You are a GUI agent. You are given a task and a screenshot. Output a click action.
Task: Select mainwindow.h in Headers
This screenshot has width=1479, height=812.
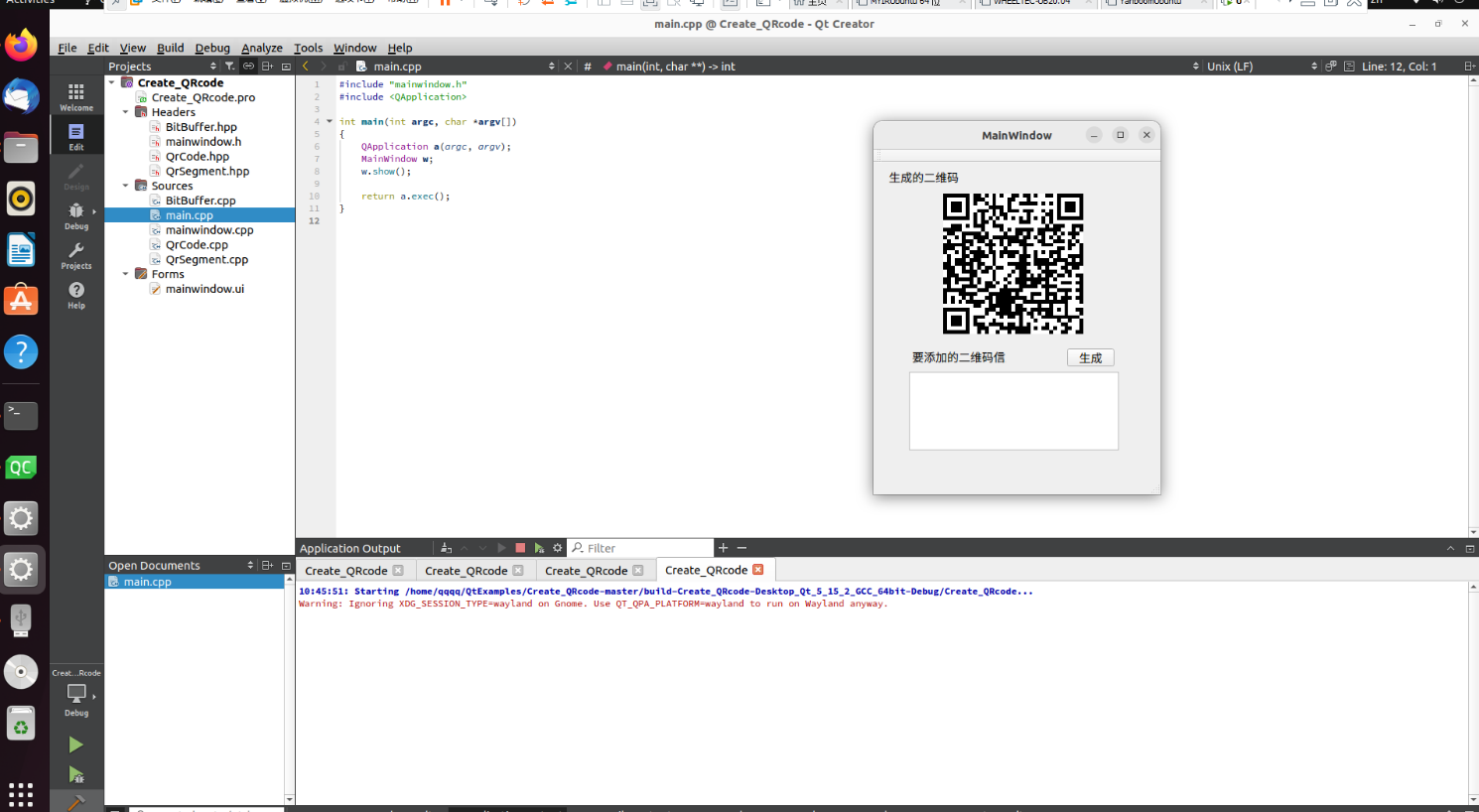pos(203,142)
